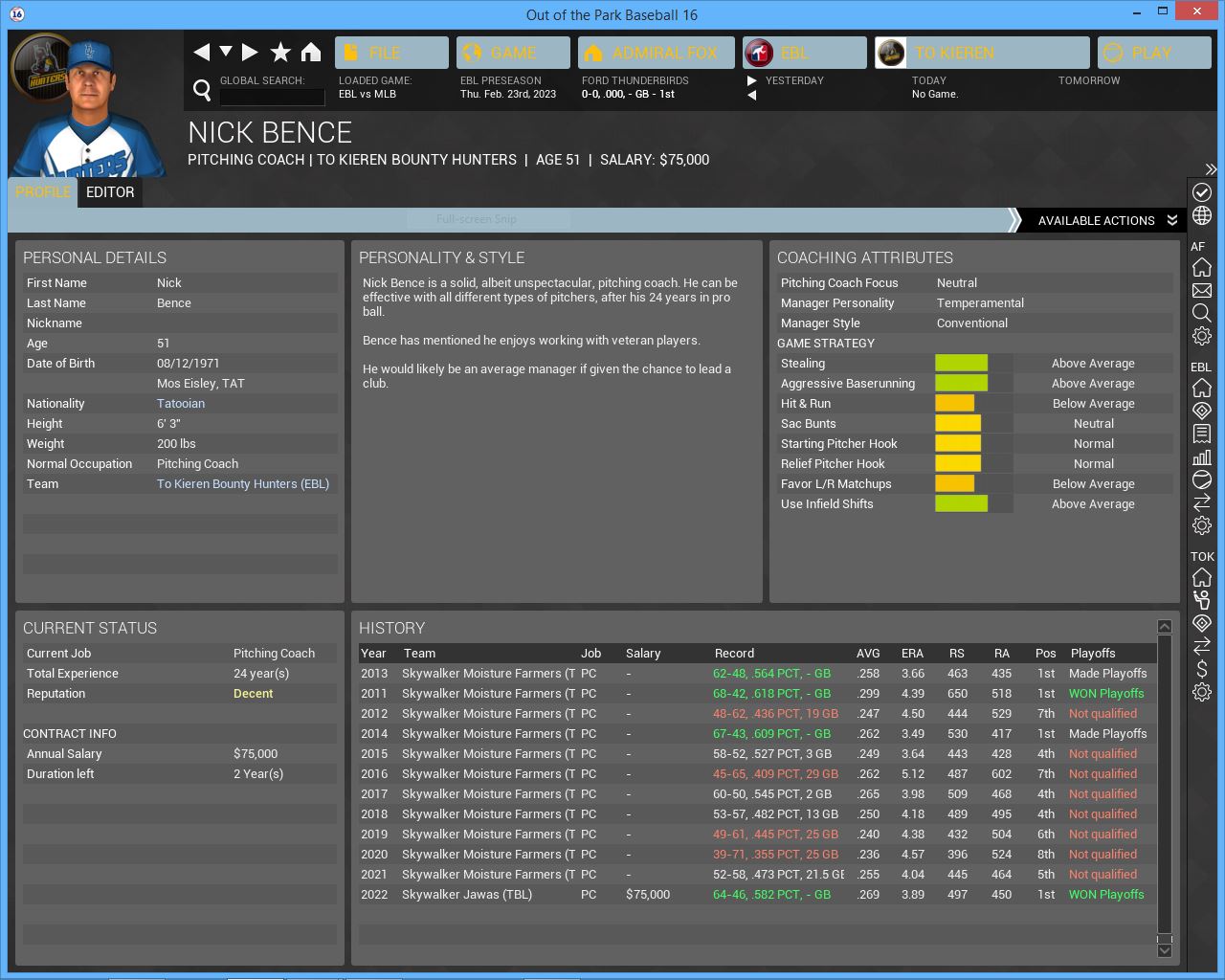Navigate back with the left arrow
1225x980 pixels.
point(201,53)
